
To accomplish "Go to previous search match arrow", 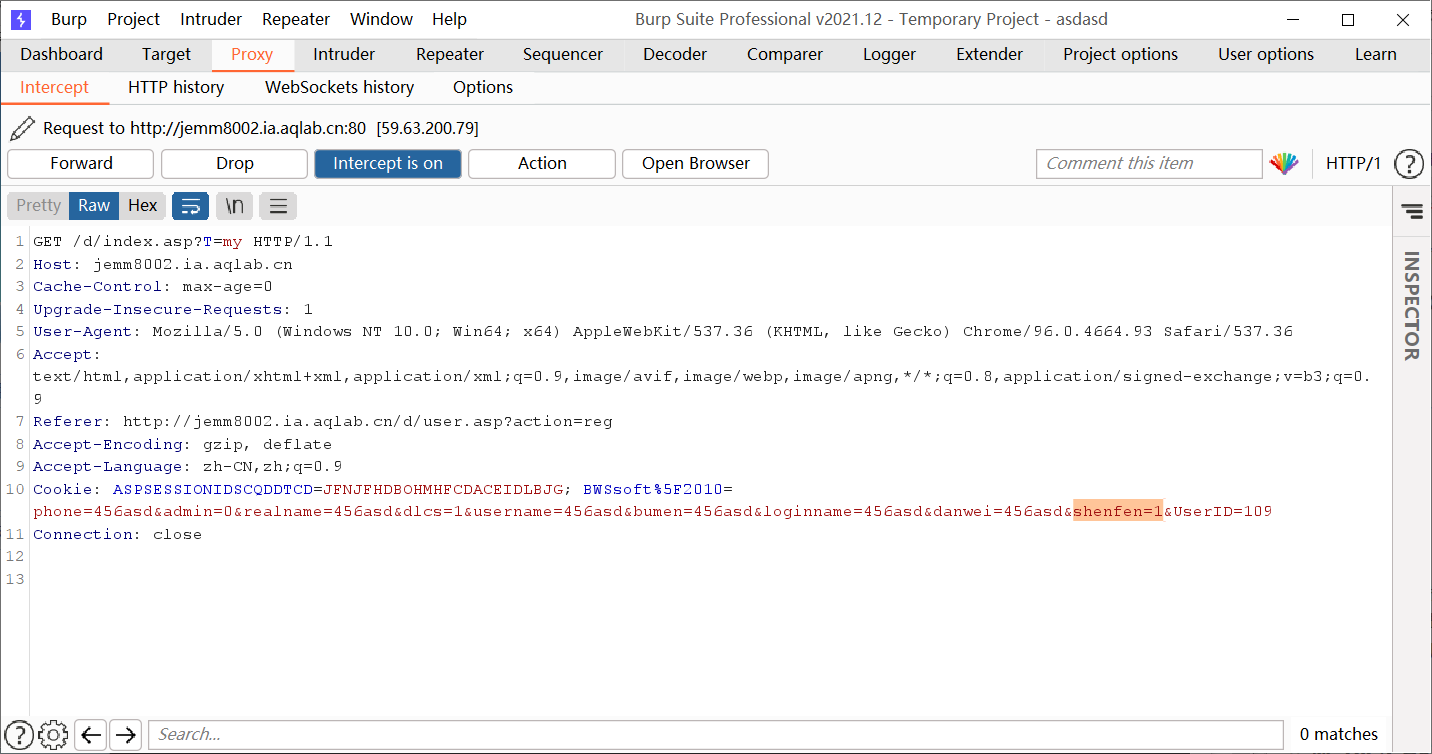I will coord(91,735).
